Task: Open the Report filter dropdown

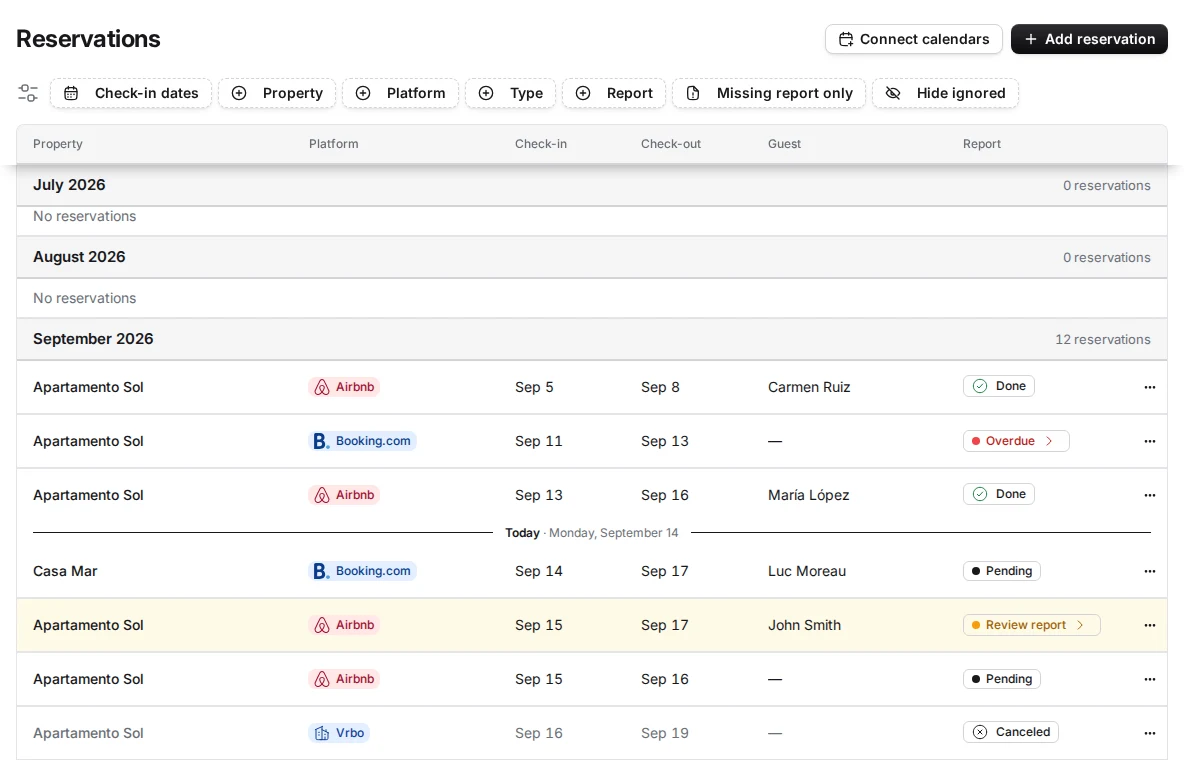Action: coord(614,93)
